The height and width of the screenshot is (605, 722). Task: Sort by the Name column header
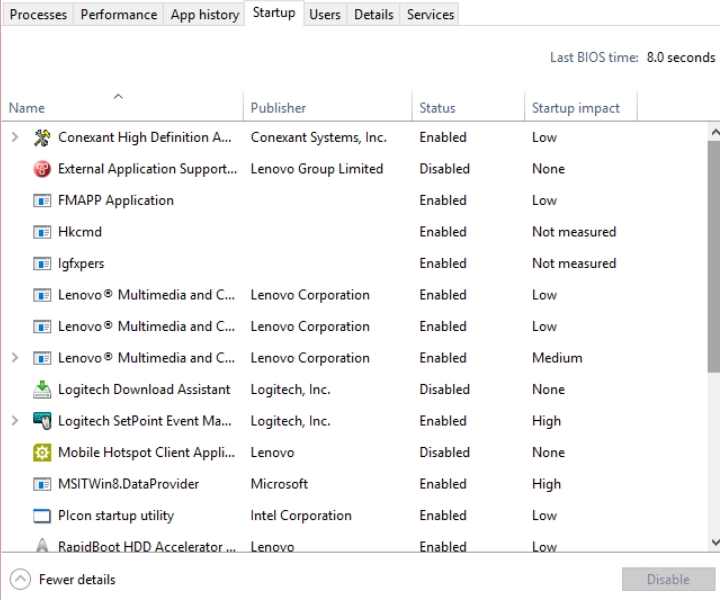123,106
